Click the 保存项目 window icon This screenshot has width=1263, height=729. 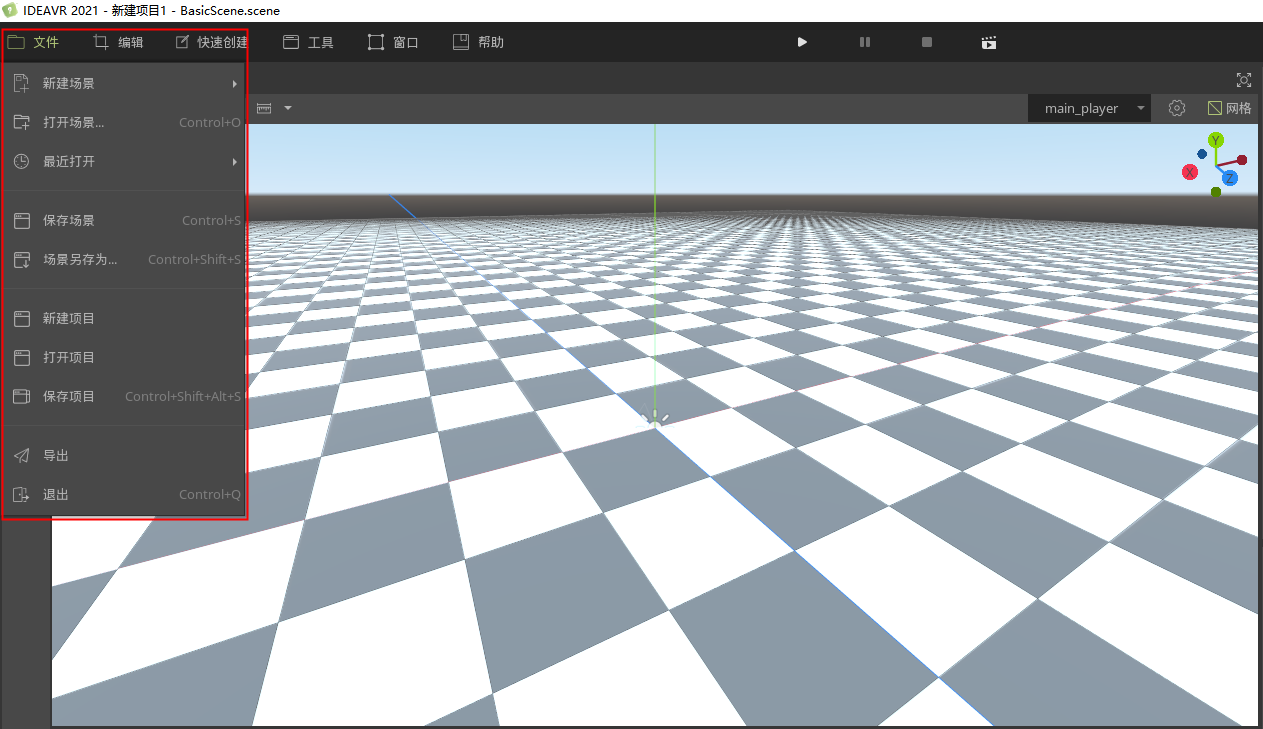22,397
